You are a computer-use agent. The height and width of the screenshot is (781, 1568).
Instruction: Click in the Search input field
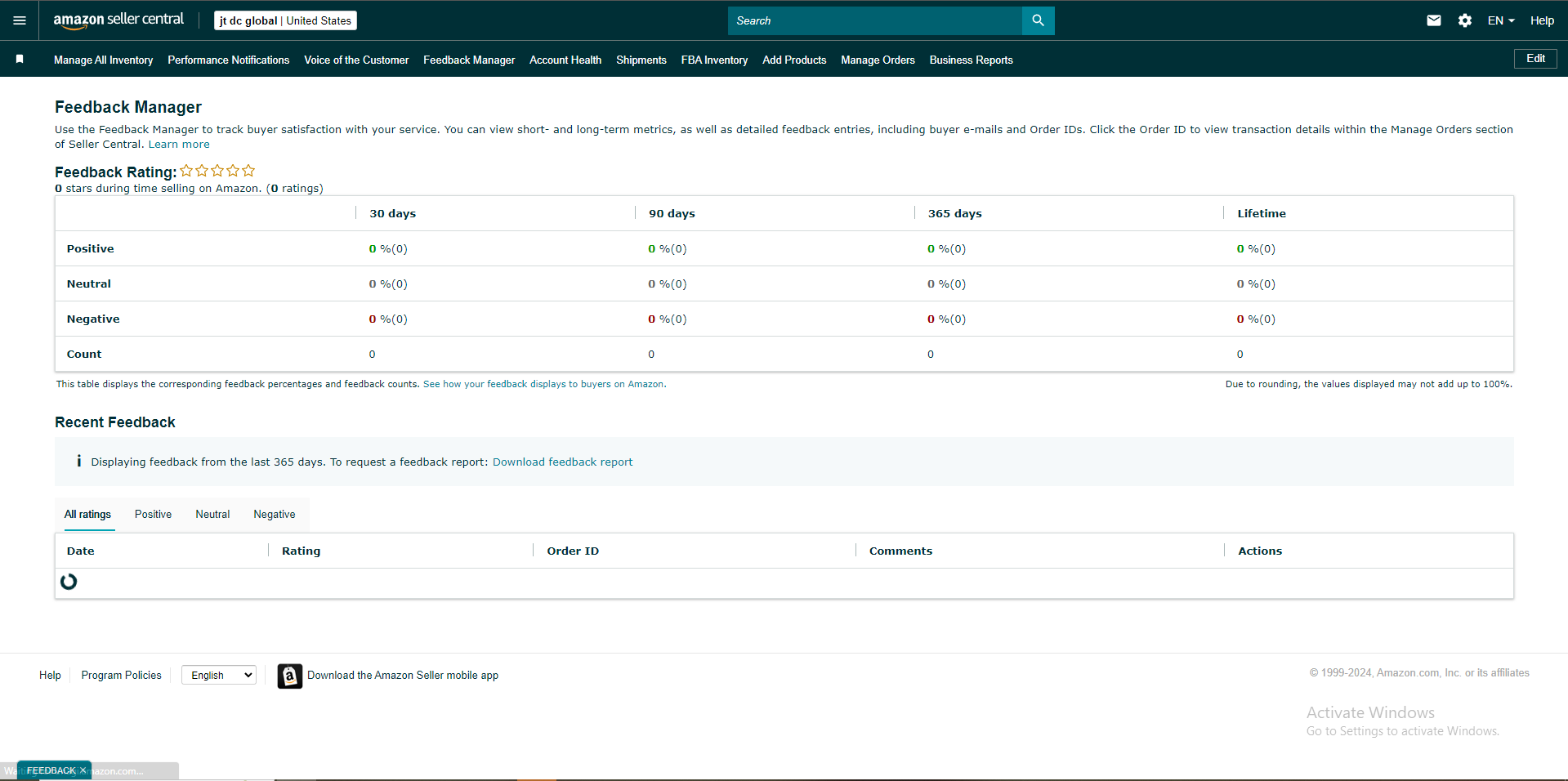[874, 20]
